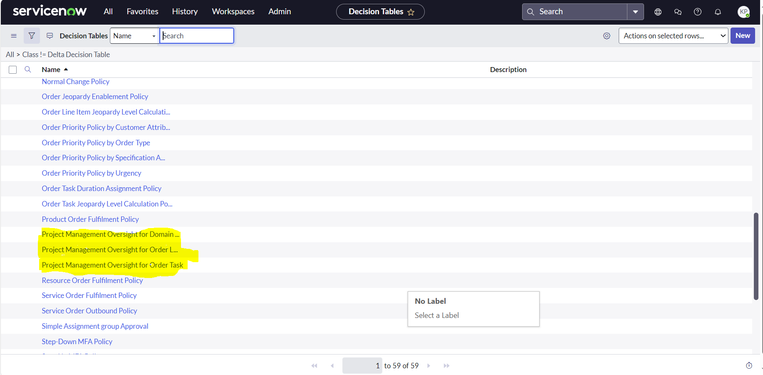Open Project Management Oversight for Order Task
This screenshot has width=763, height=375.
click(x=112, y=265)
